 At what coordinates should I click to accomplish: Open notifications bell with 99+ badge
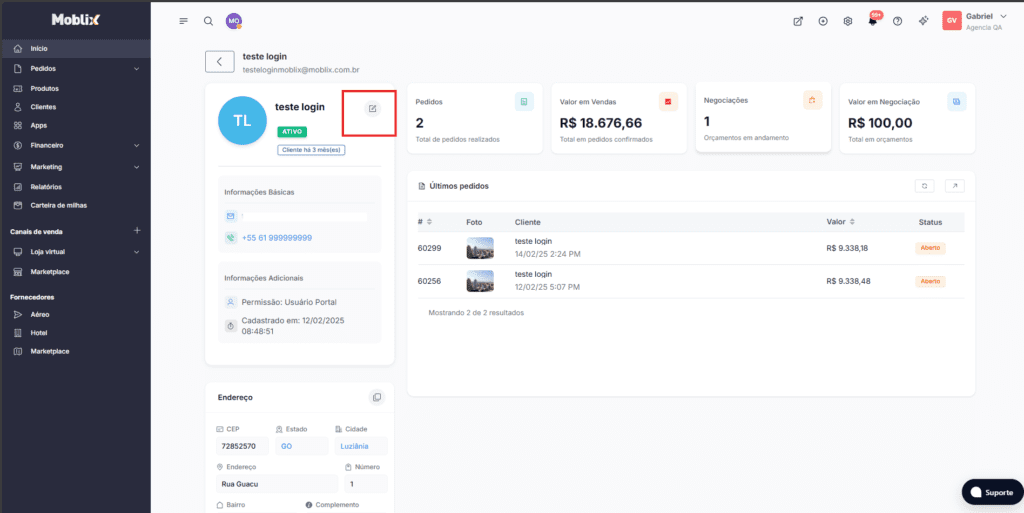(873, 20)
